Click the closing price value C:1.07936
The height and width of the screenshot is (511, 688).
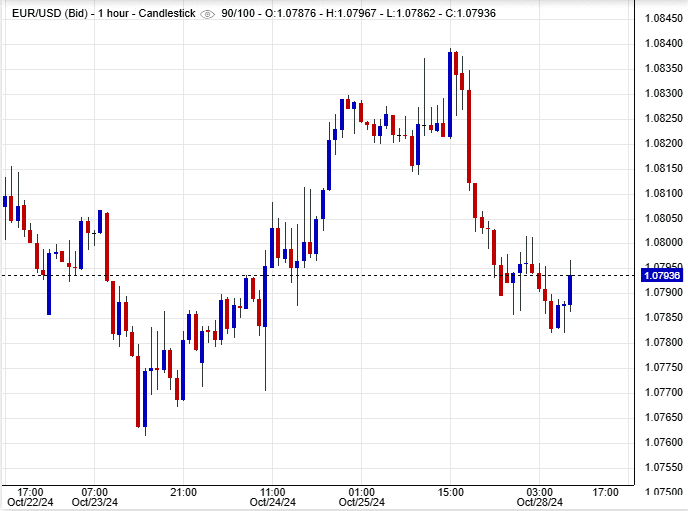(467, 14)
